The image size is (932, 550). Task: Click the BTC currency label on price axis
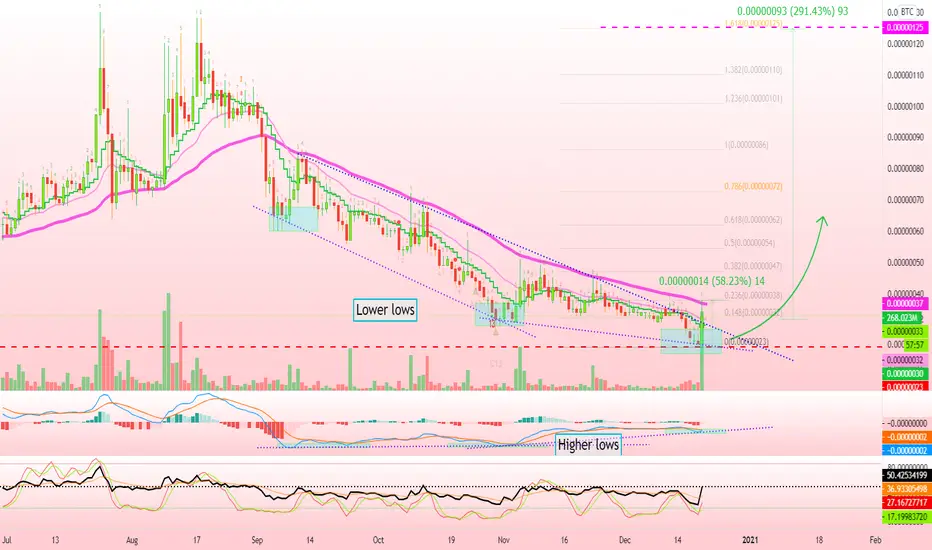(x=908, y=12)
